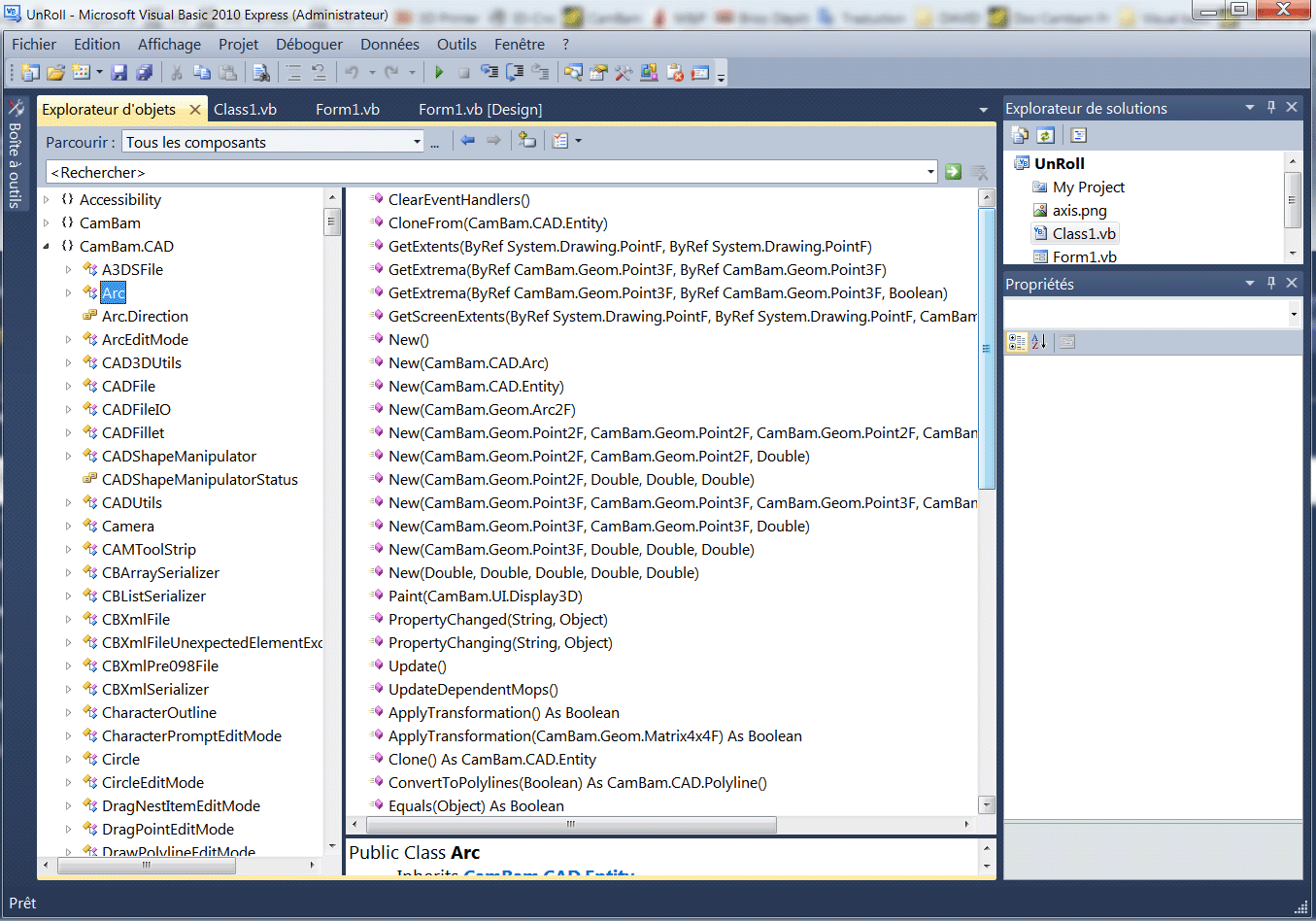Image resolution: width=1316 pixels, height=921 pixels.
Task: Click the green search Go button
Action: (x=953, y=171)
